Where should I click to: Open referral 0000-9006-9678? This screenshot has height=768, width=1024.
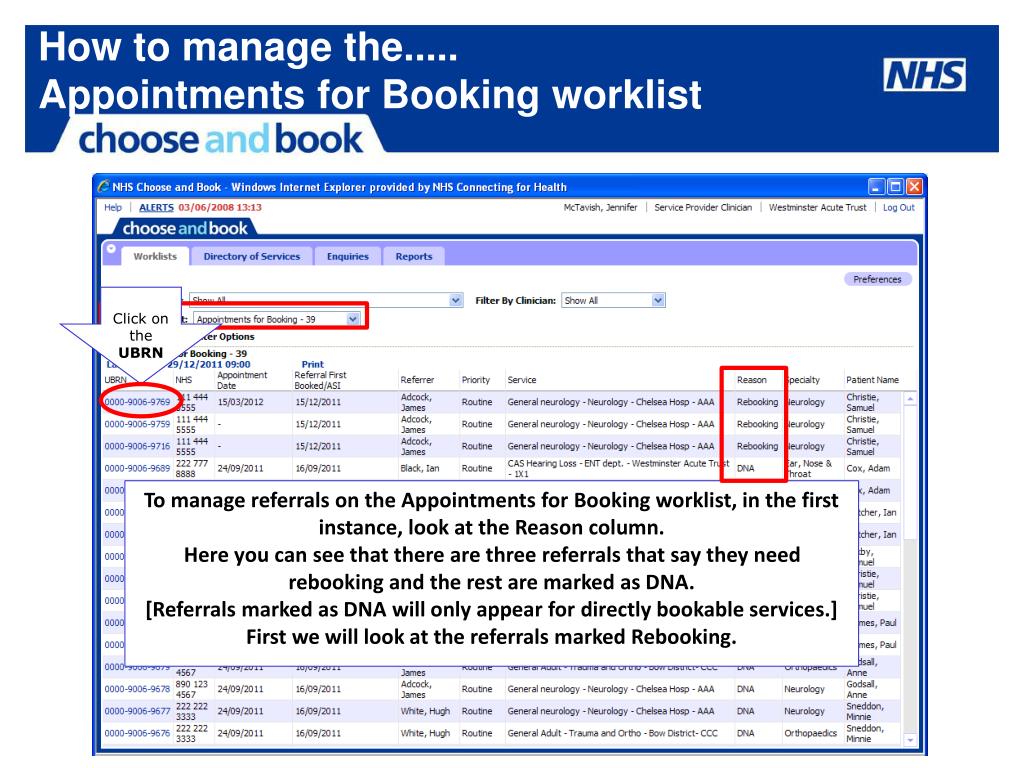[137, 689]
